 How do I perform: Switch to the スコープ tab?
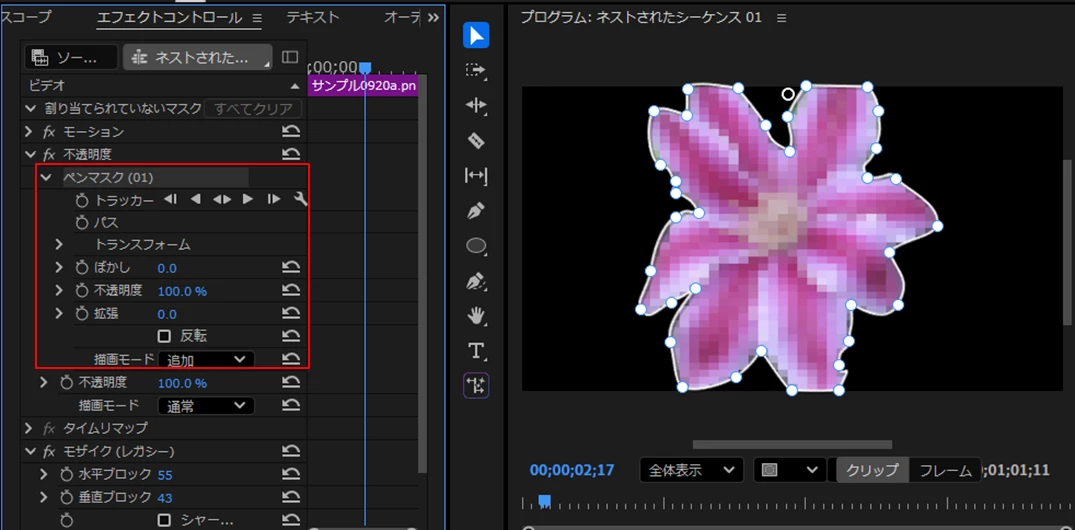pyautogui.click(x=26, y=17)
